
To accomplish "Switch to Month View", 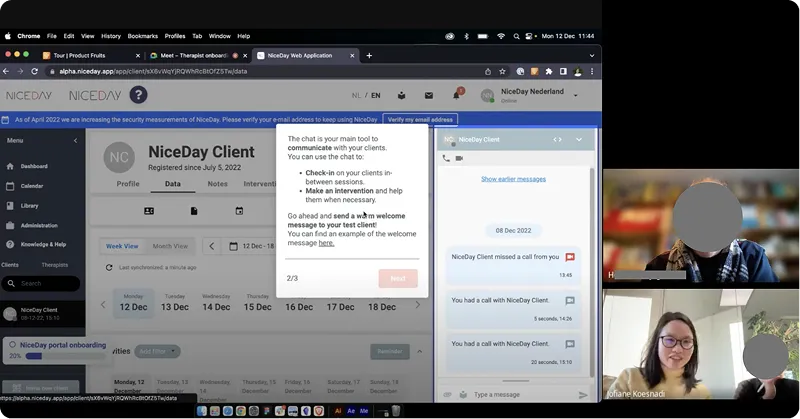I will tap(170, 246).
